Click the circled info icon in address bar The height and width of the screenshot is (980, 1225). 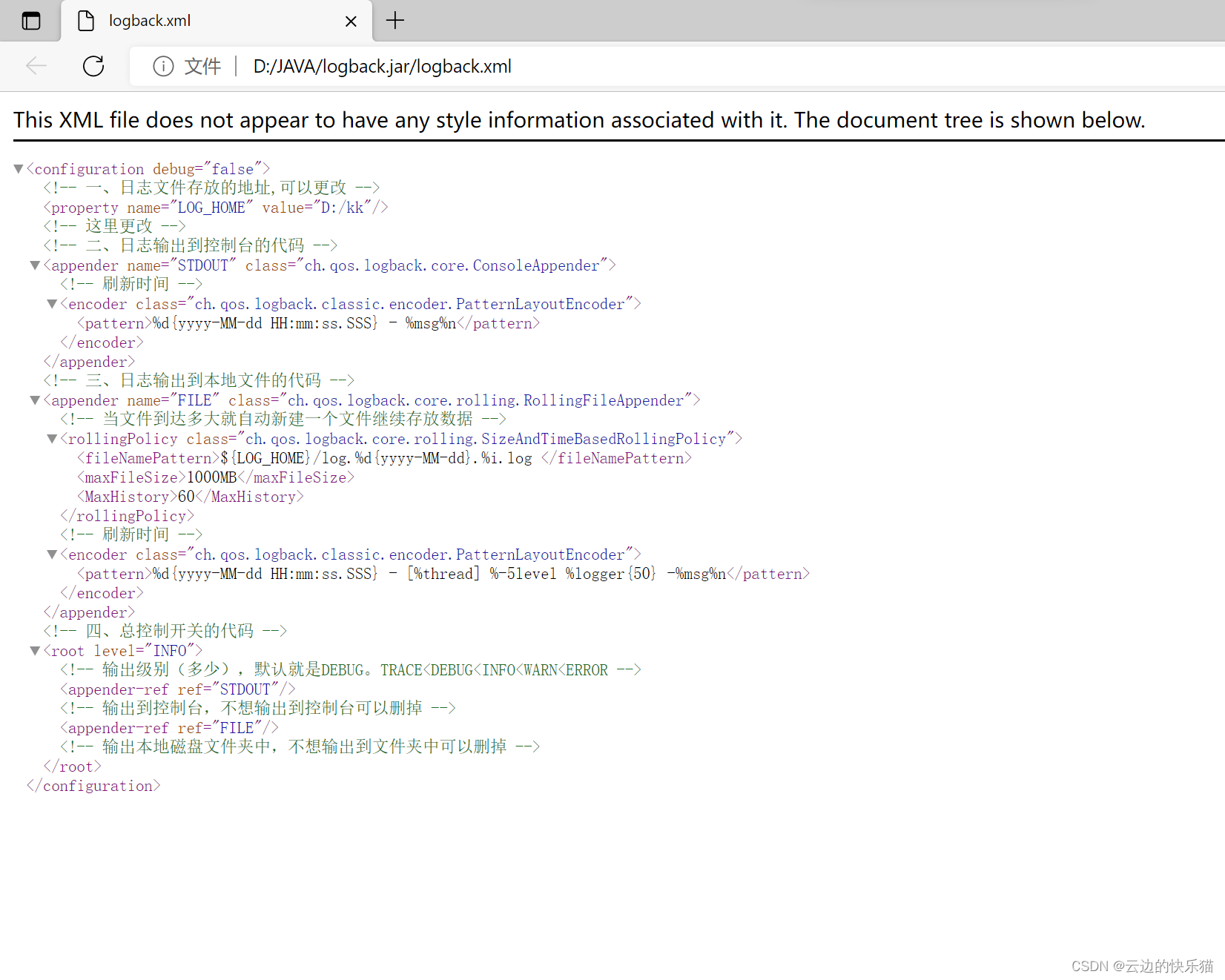162,66
